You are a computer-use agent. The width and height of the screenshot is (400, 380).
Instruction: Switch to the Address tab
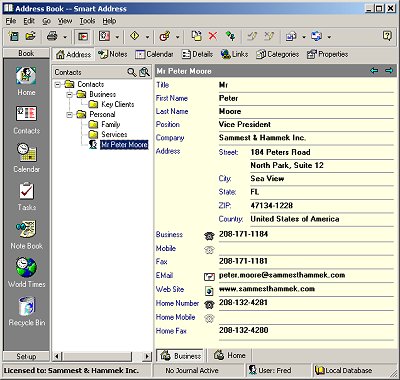tap(73, 54)
